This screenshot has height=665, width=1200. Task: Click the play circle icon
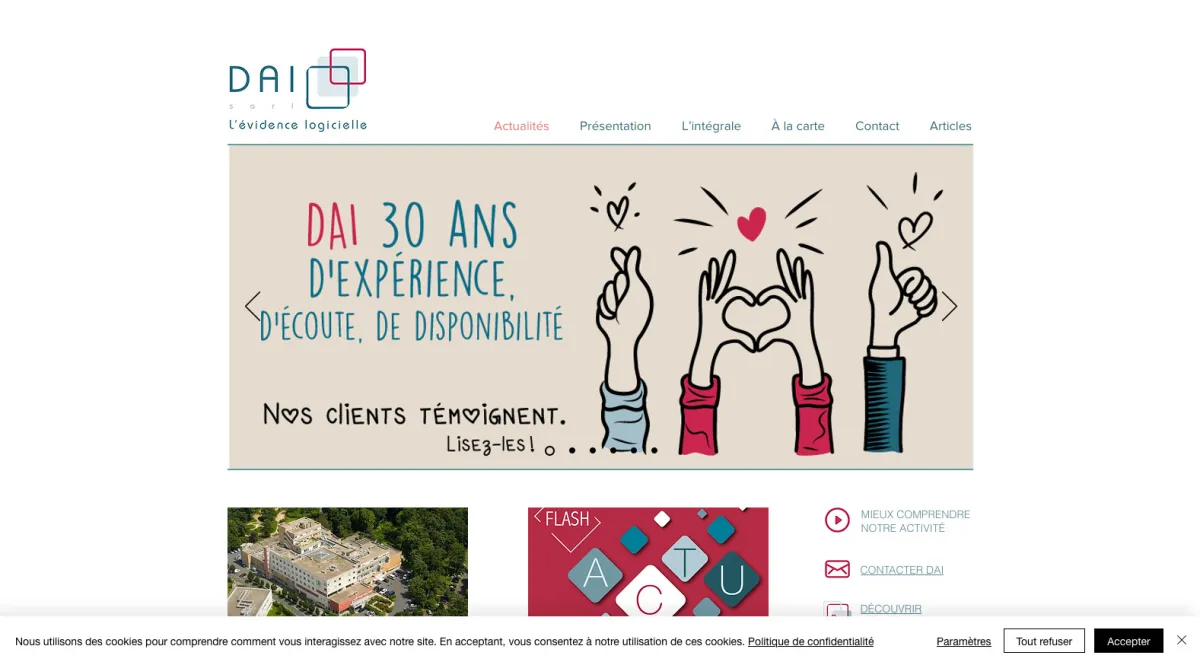pos(837,520)
